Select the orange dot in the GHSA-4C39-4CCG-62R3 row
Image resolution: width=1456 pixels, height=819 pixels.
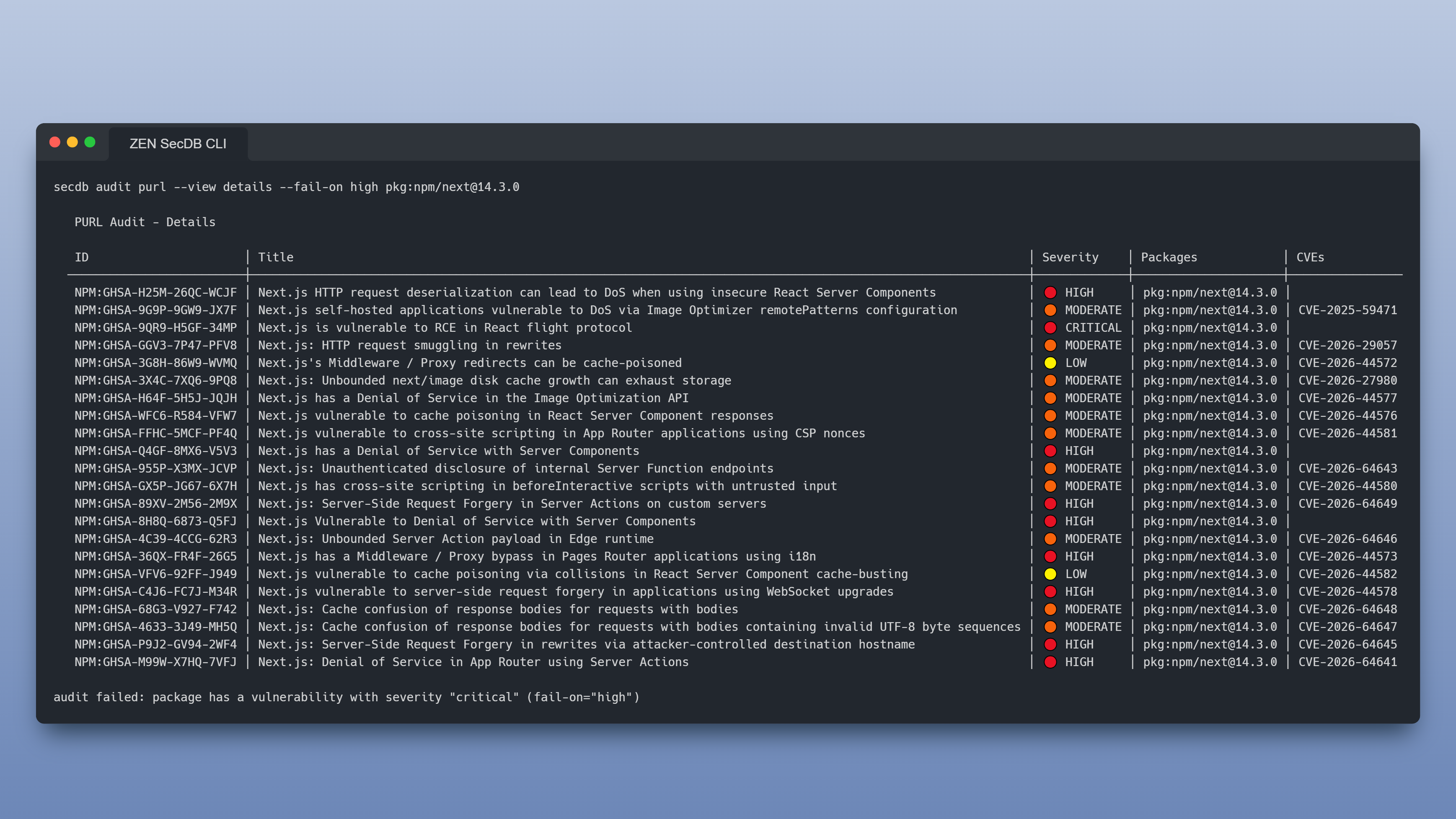click(1050, 539)
